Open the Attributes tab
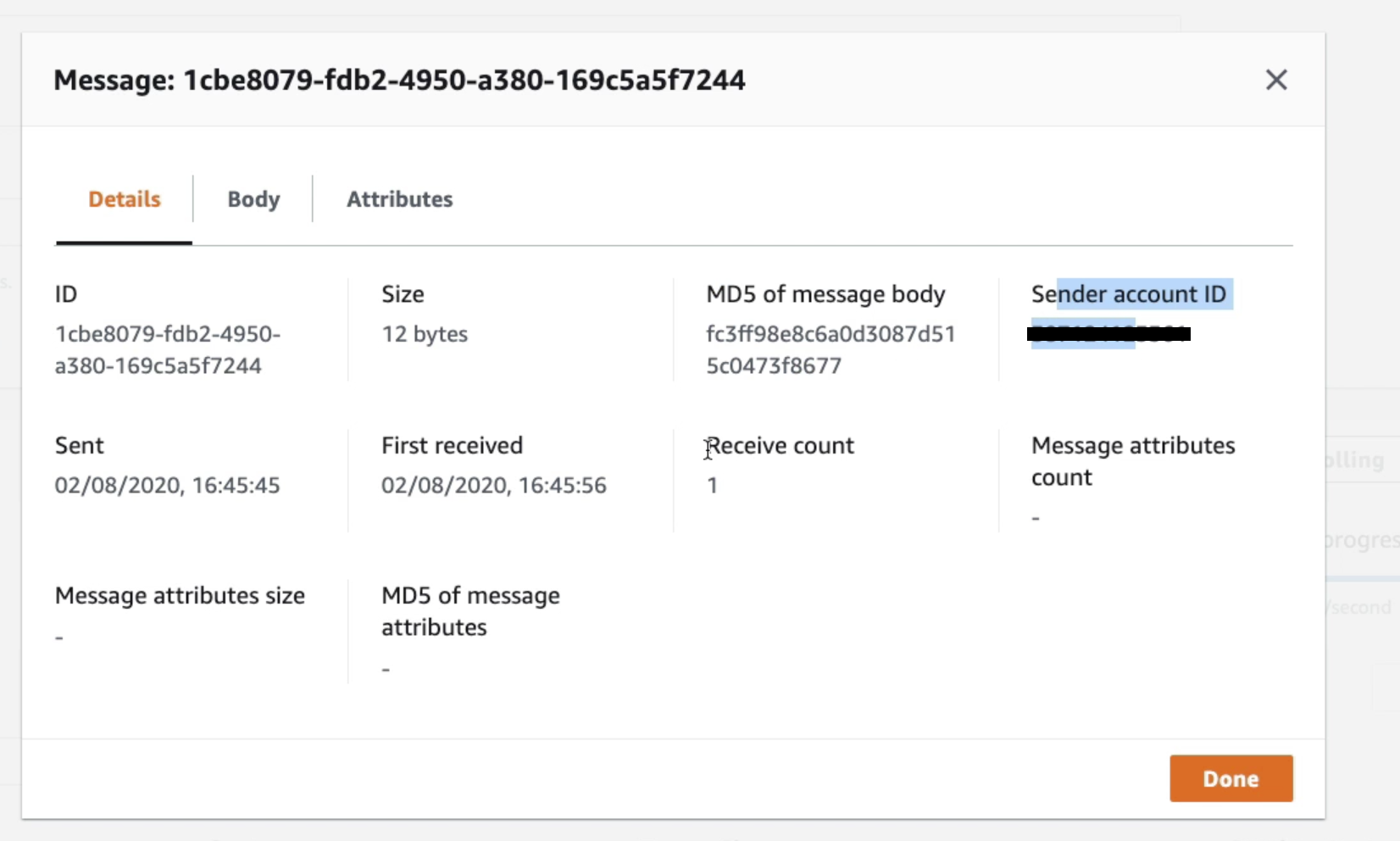This screenshot has width=1400, height=841. tap(400, 199)
